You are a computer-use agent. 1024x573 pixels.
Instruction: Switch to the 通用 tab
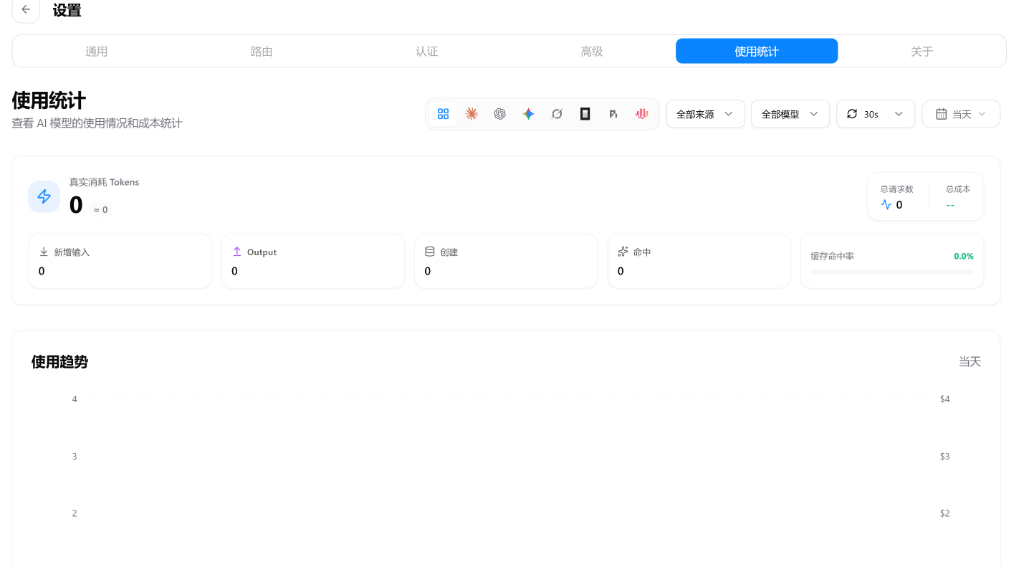pyautogui.click(x=97, y=51)
